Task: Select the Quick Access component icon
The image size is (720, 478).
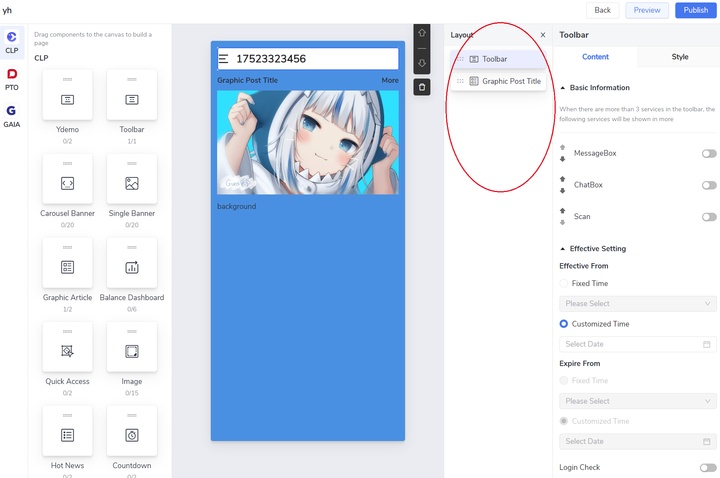Action: [x=67, y=351]
